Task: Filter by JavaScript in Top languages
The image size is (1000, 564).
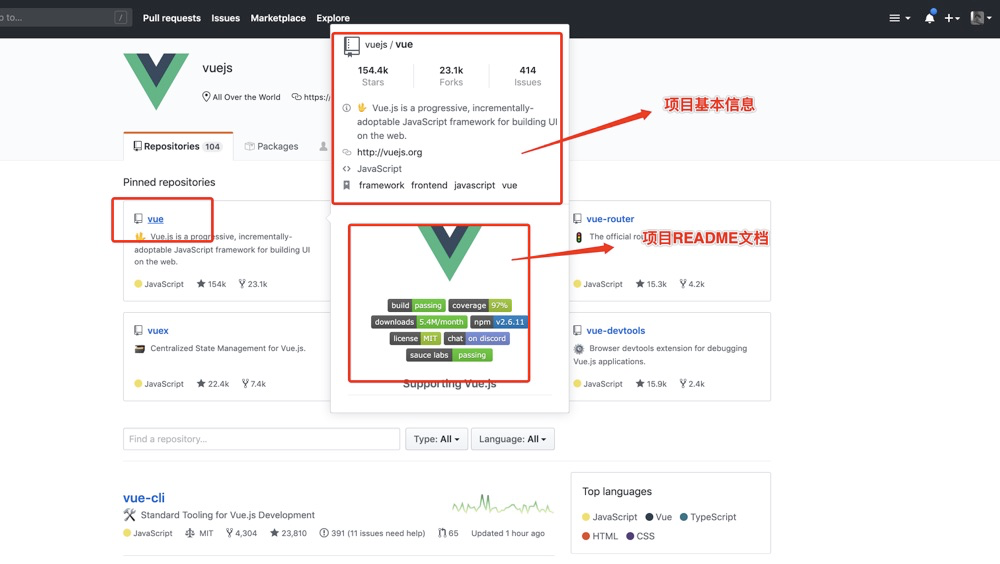Action: [x=609, y=517]
